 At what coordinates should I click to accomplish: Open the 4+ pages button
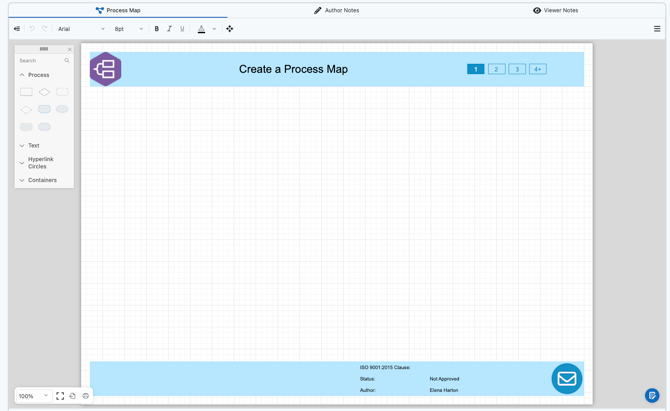pyautogui.click(x=538, y=69)
